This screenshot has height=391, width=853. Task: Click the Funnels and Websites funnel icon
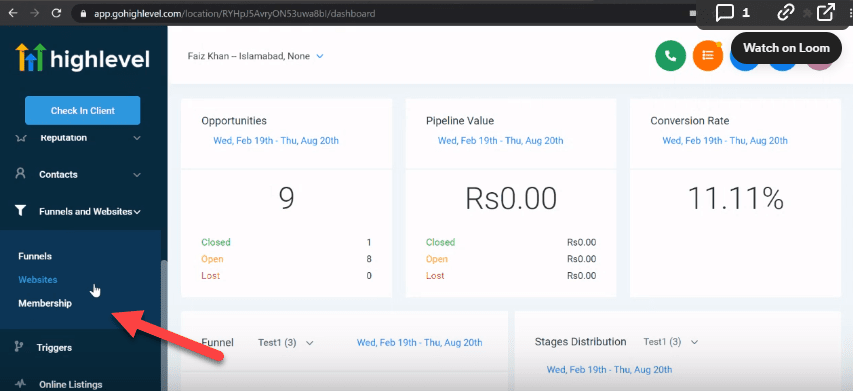coord(20,211)
